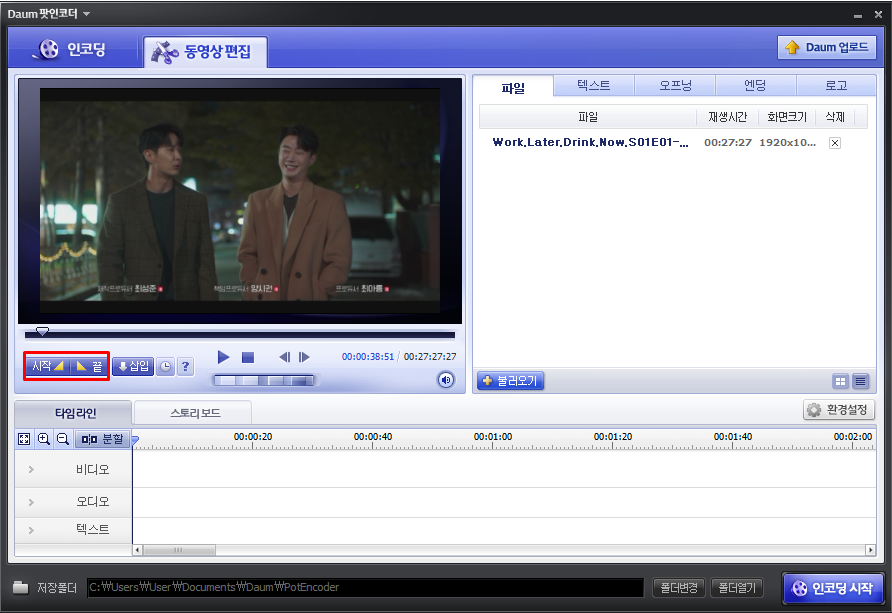Click the 재생시간 column header
The width and height of the screenshot is (892, 613).
pos(727,117)
